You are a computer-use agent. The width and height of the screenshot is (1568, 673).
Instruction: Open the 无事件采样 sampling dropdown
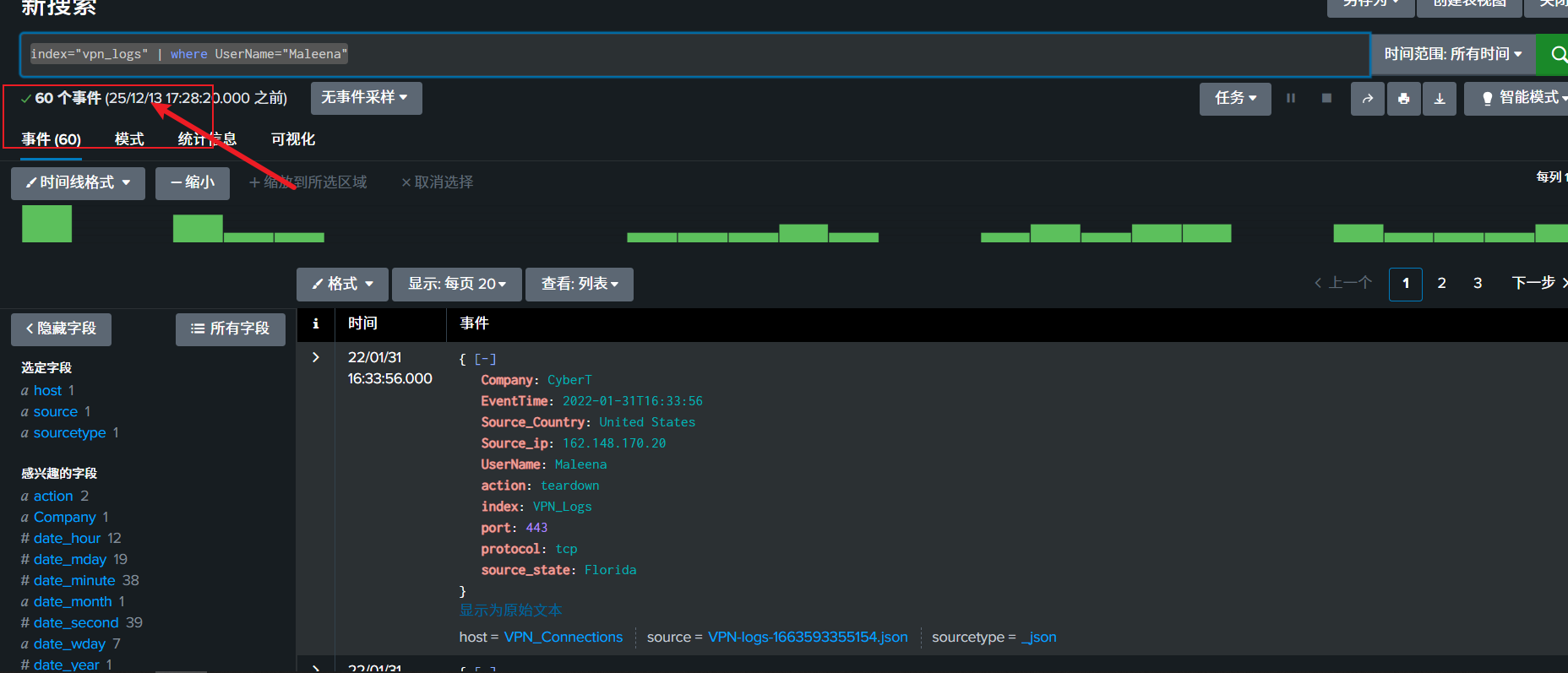(365, 98)
